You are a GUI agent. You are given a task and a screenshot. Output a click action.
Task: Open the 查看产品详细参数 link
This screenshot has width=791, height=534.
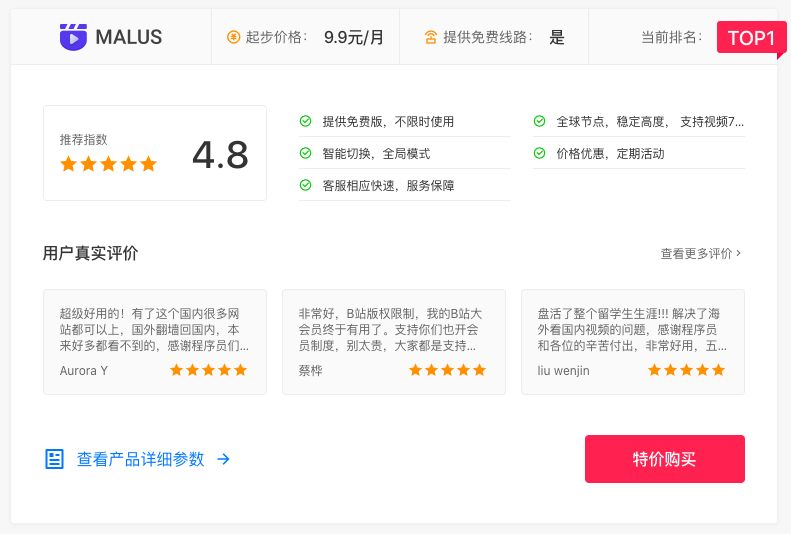pyautogui.click(x=140, y=459)
